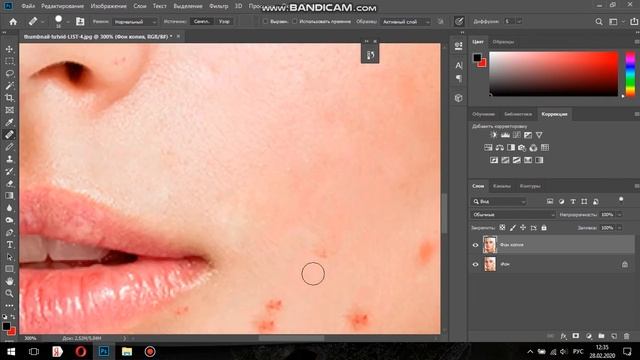
Task: Open the opacity 100% dropdown arrow
Action: click(620, 215)
